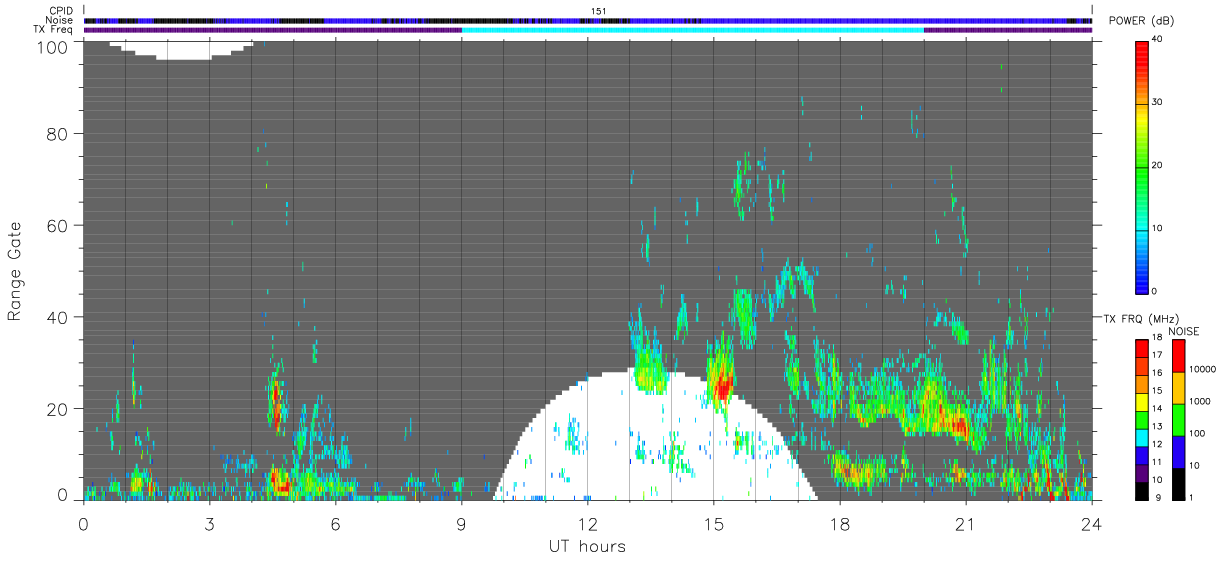Click the 3 tick label on the UT hours axis

click(209, 523)
